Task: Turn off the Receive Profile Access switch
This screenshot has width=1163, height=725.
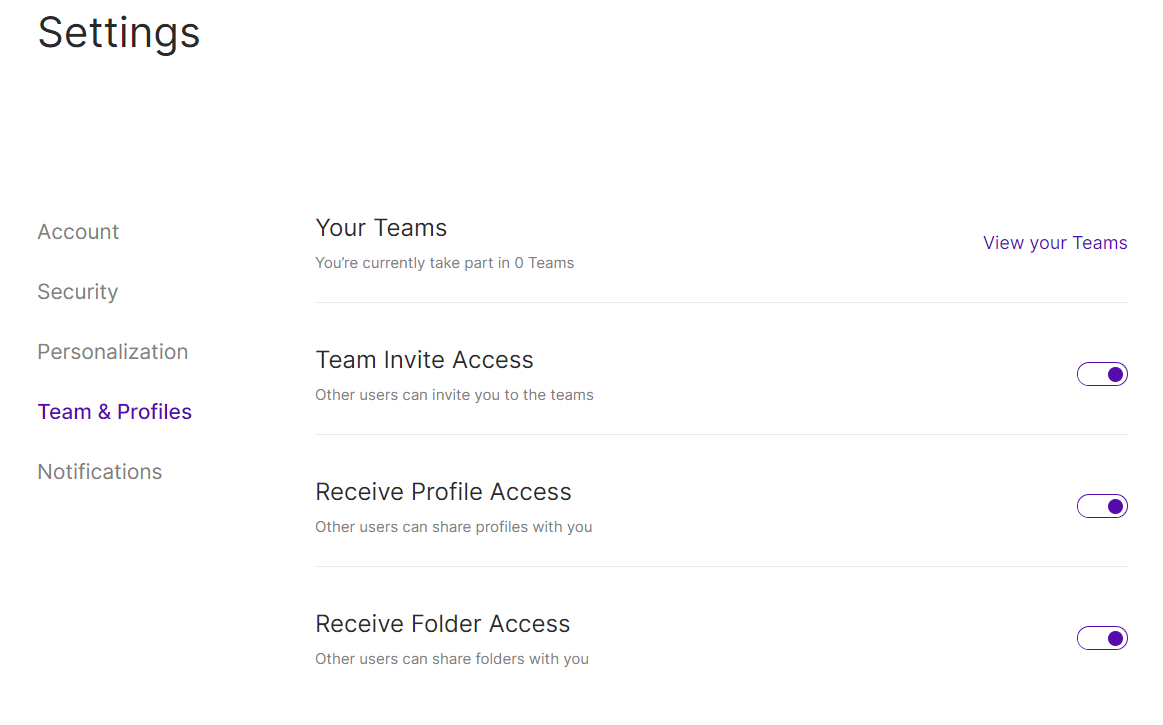Action: pyautogui.click(x=1102, y=506)
